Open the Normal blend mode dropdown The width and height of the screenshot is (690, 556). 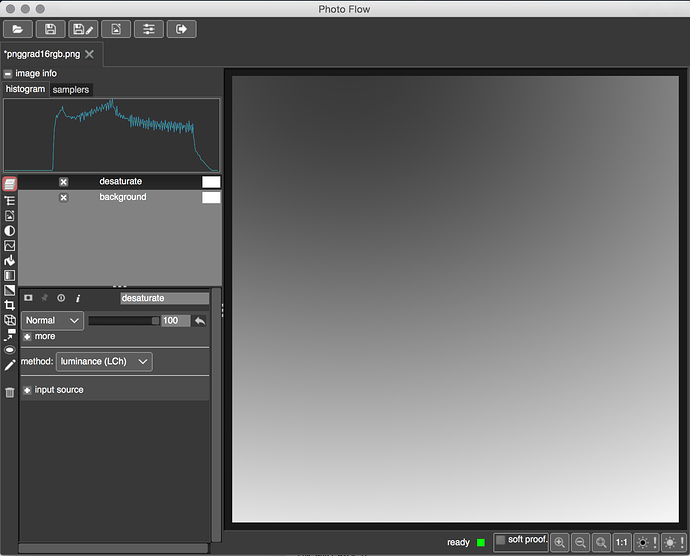click(x=52, y=320)
